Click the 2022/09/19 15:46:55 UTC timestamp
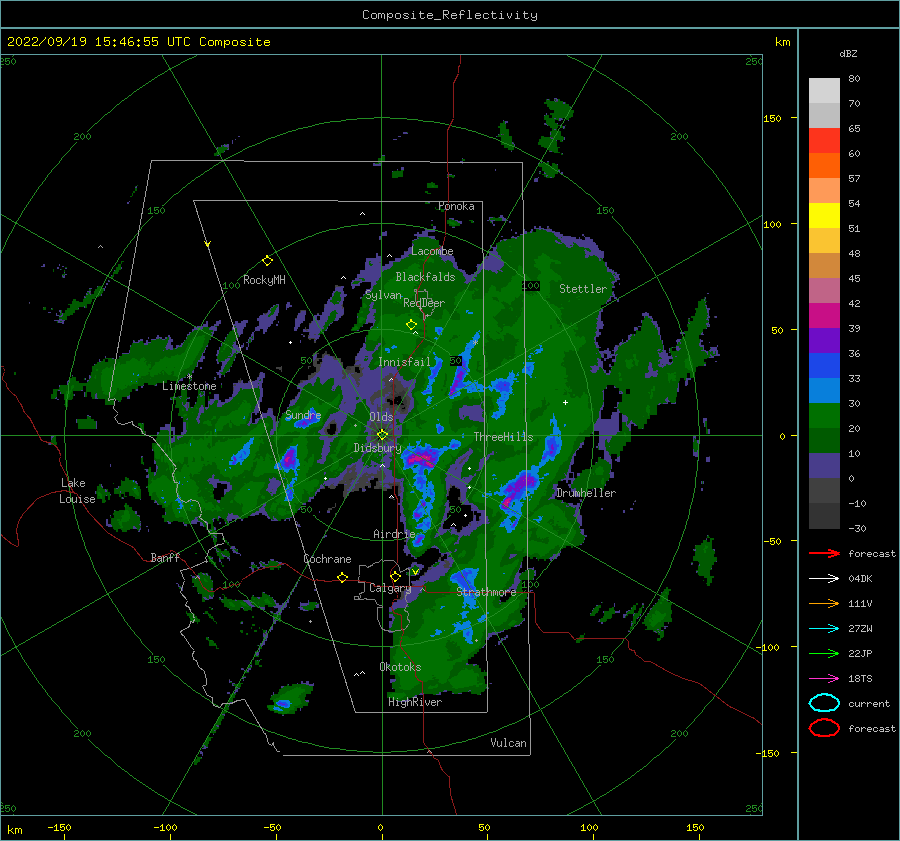 coord(98,42)
